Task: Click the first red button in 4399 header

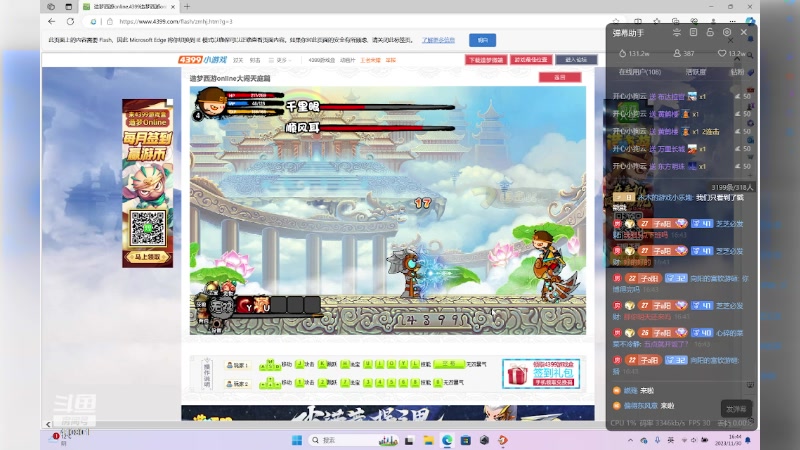Action: (486, 60)
